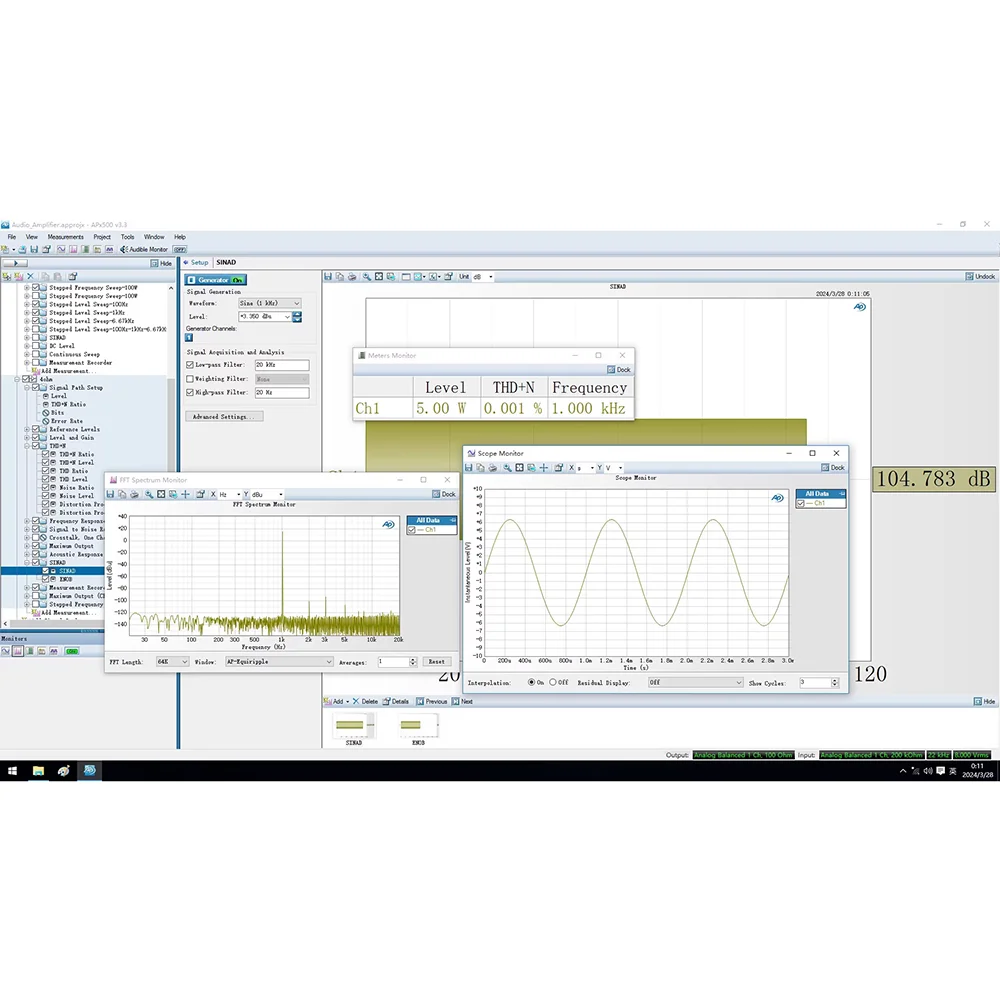Open File Explorer in Windows taskbar

click(x=38, y=771)
